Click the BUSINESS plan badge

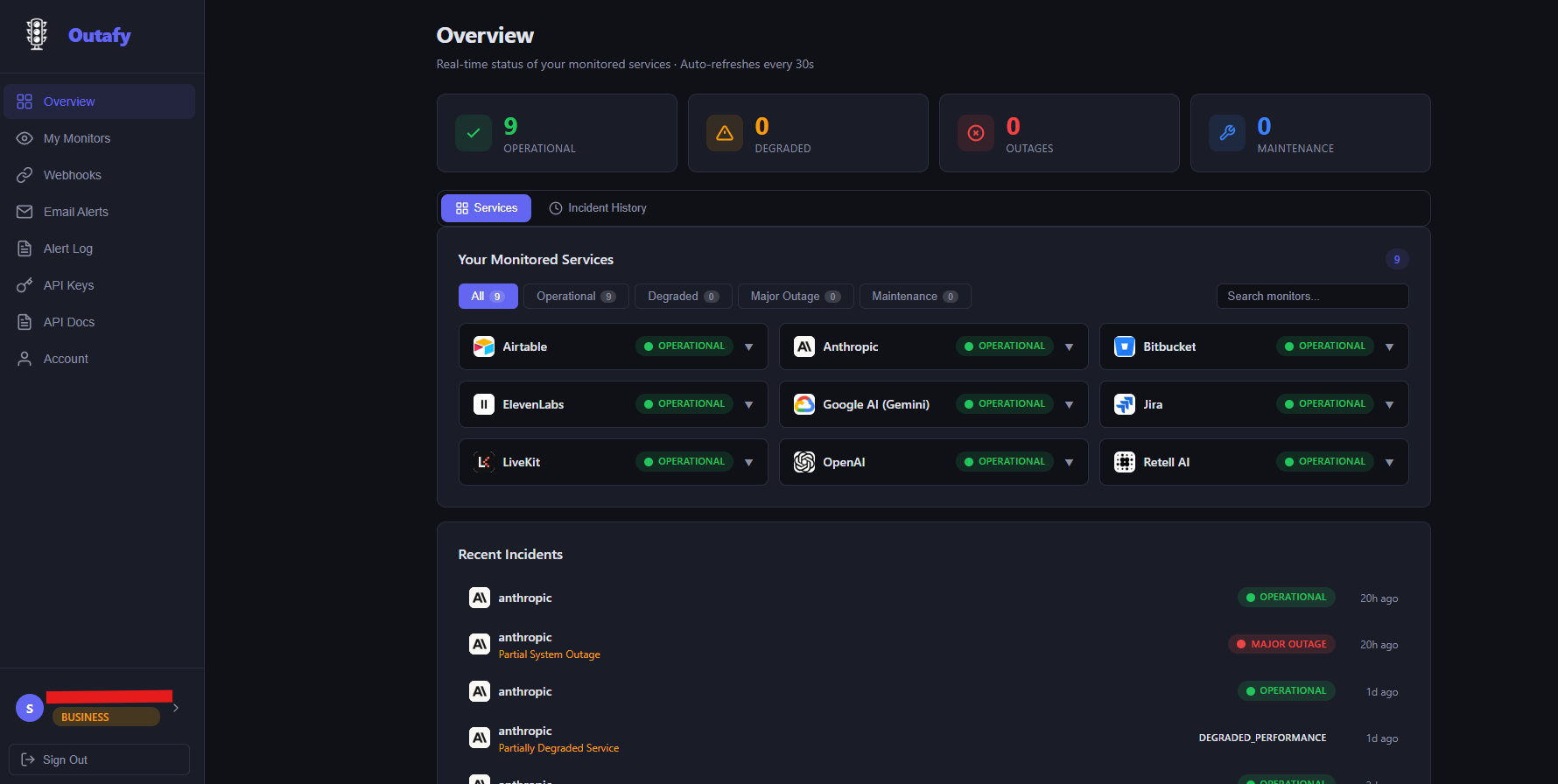(106, 717)
